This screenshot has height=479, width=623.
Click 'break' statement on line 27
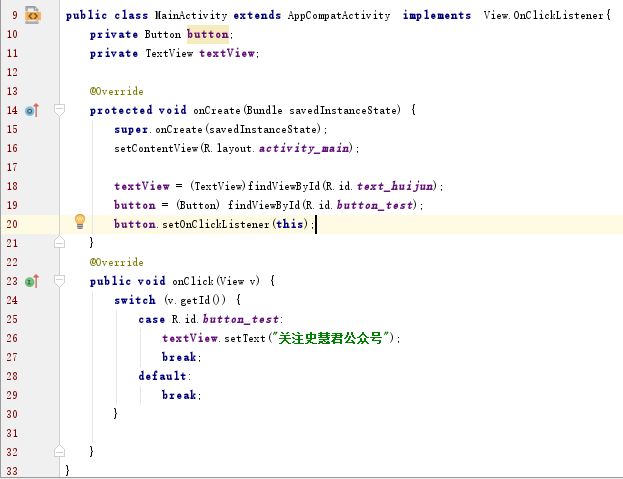179,357
